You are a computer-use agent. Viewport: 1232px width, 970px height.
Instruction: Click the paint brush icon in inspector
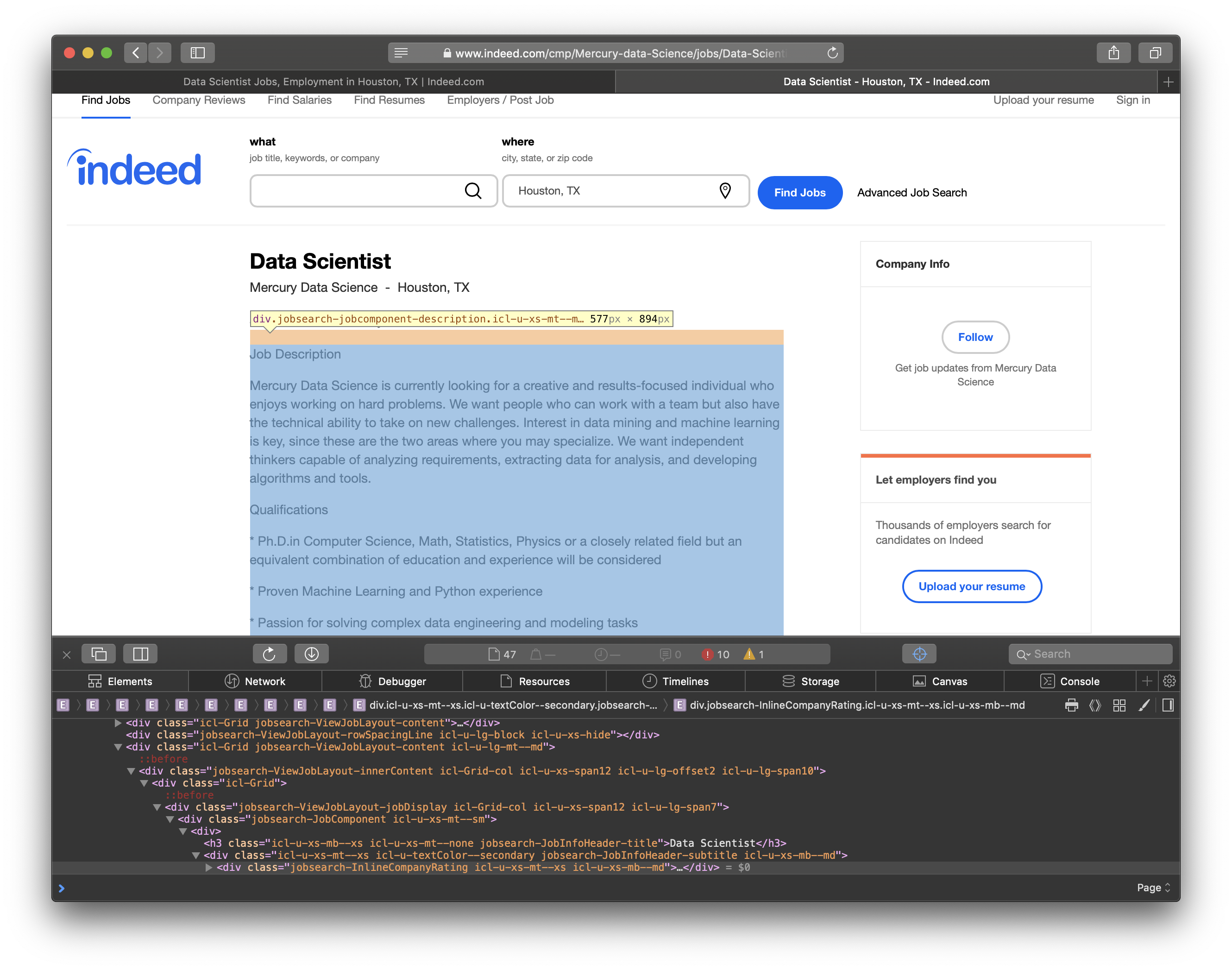tap(1144, 705)
